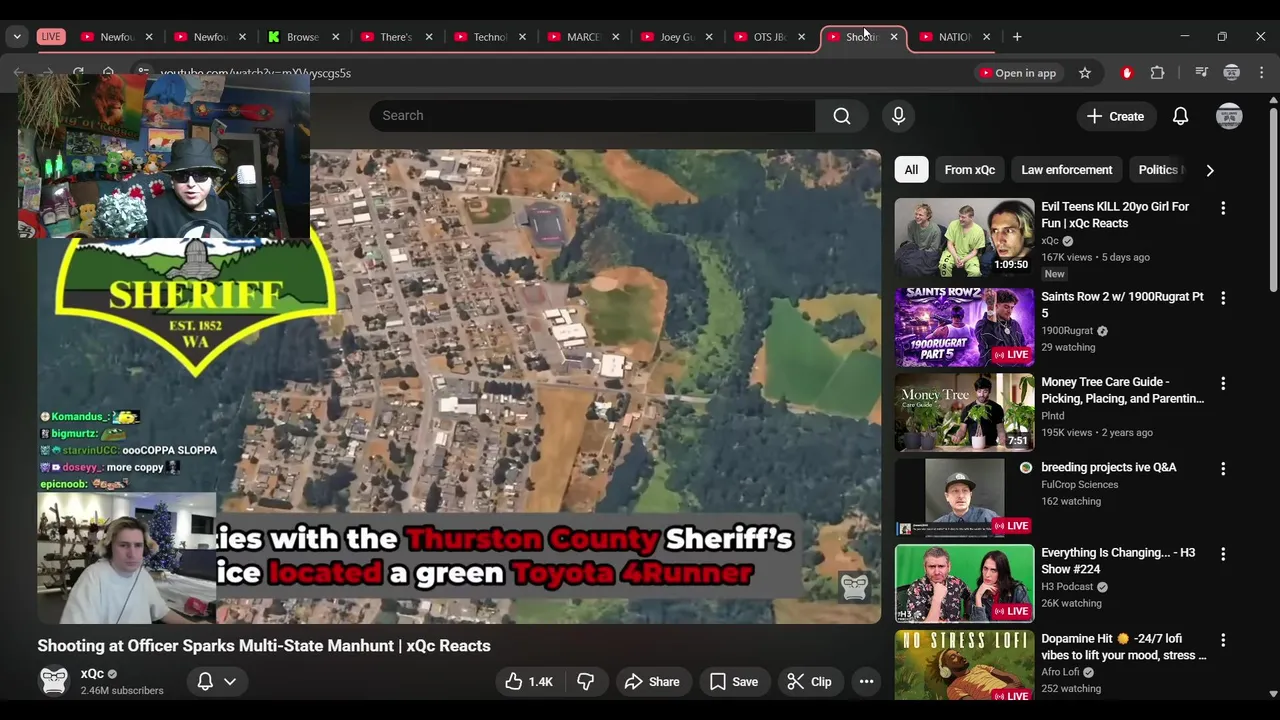Open the tab search dropdown arrow
This screenshot has width=1280, height=720.
pos(17,37)
